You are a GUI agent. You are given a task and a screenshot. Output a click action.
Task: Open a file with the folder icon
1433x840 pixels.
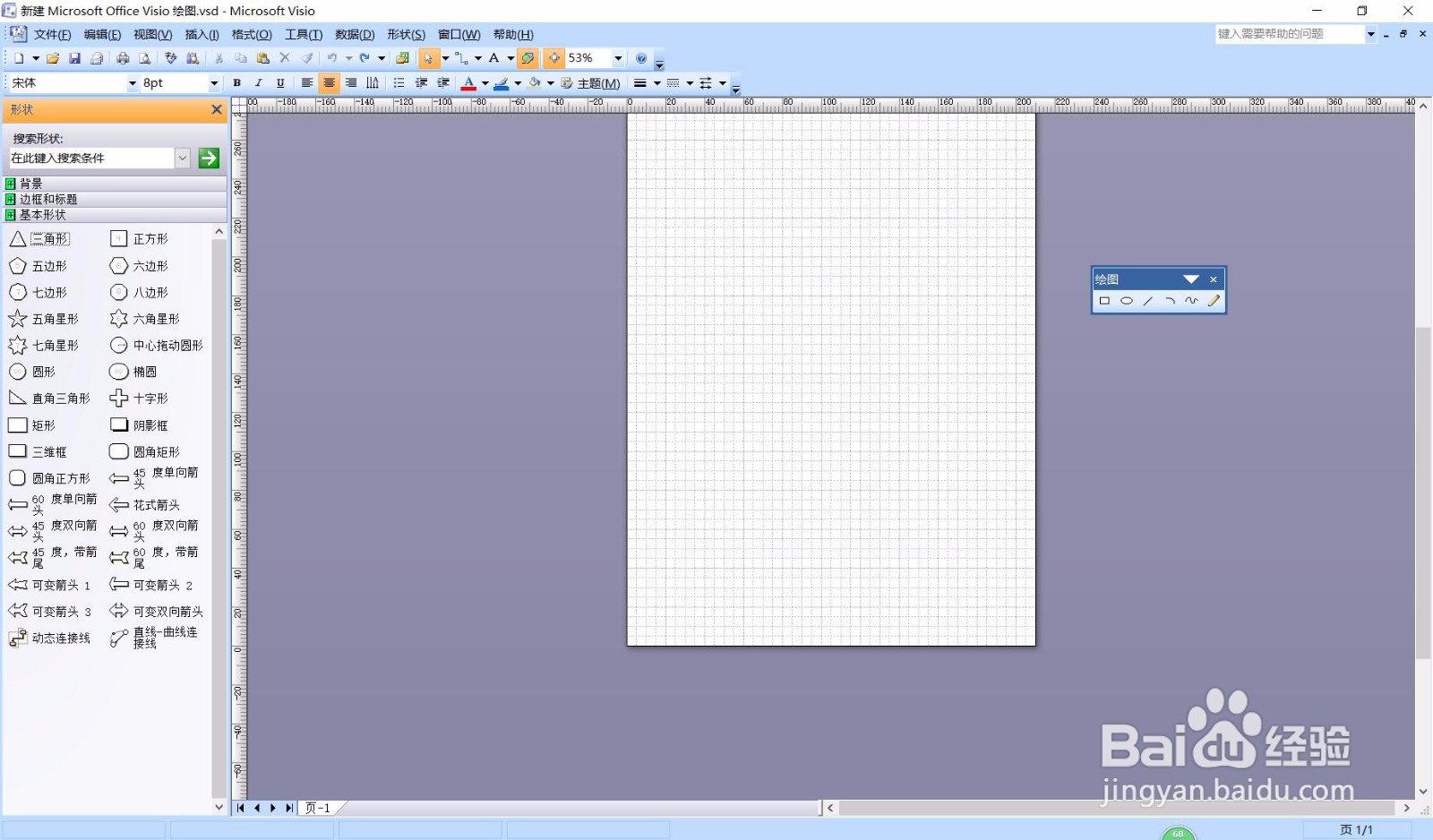(53, 58)
